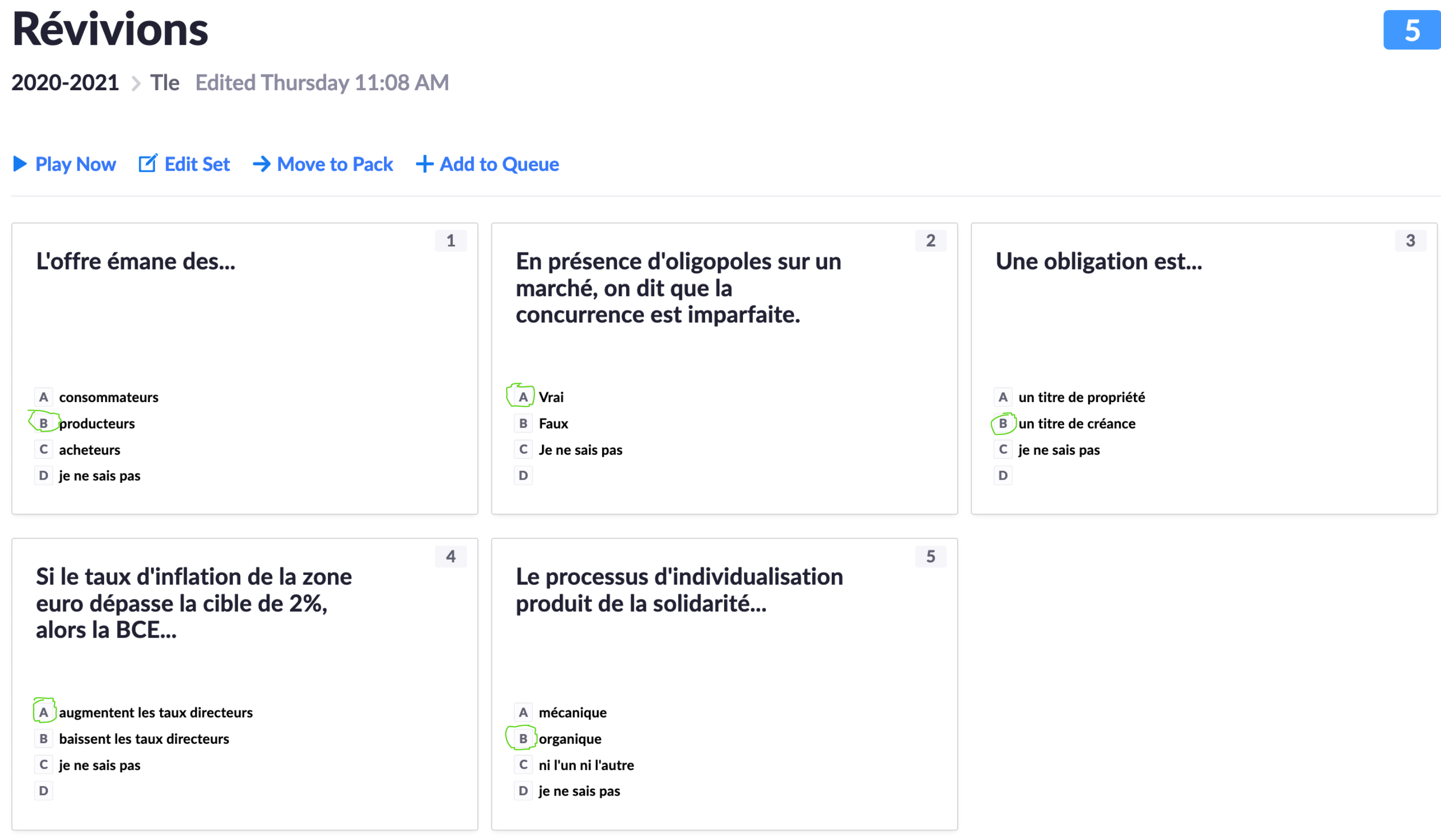Click B badge beside 'organique'

pos(523,739)
